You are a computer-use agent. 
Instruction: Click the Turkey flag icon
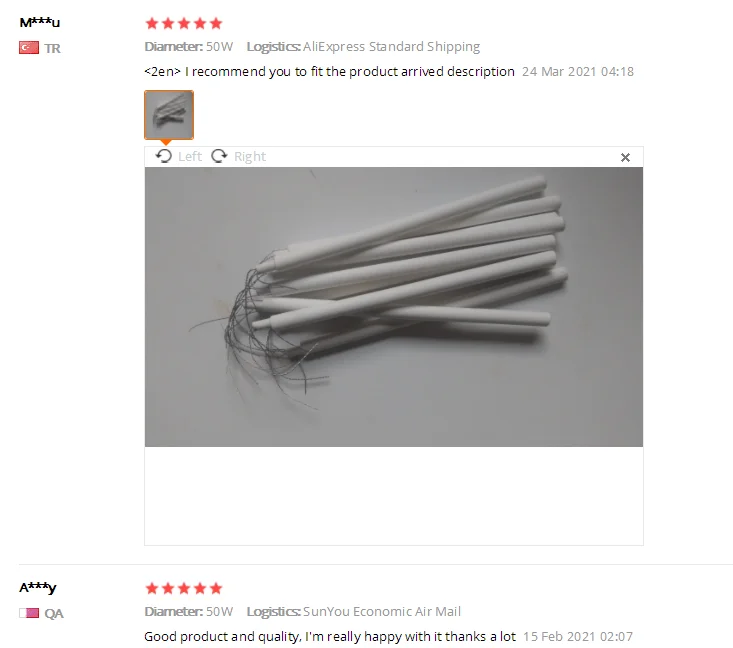tap(29, 48)
